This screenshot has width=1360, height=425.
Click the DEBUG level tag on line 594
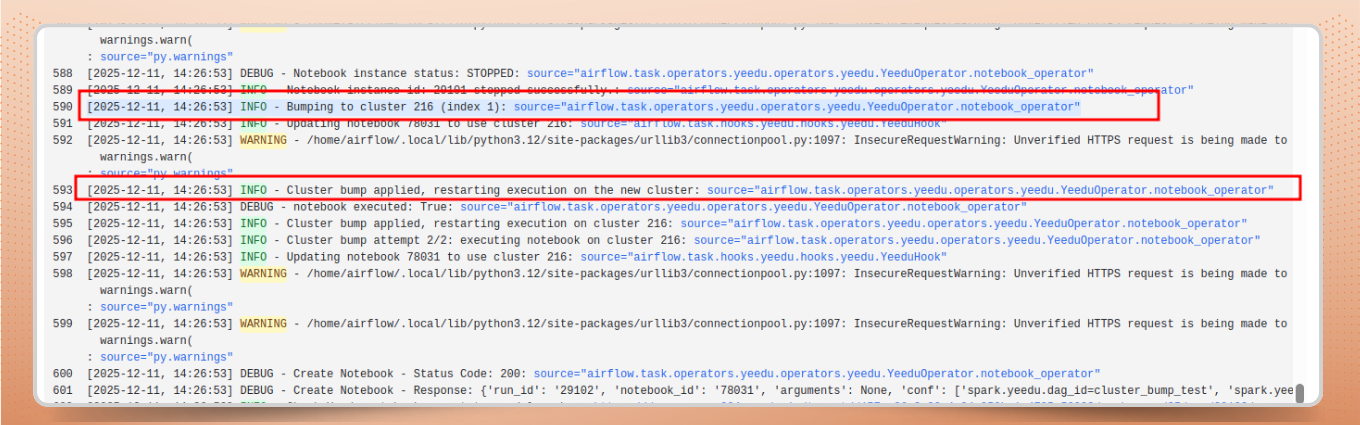(x=256, y=207)
